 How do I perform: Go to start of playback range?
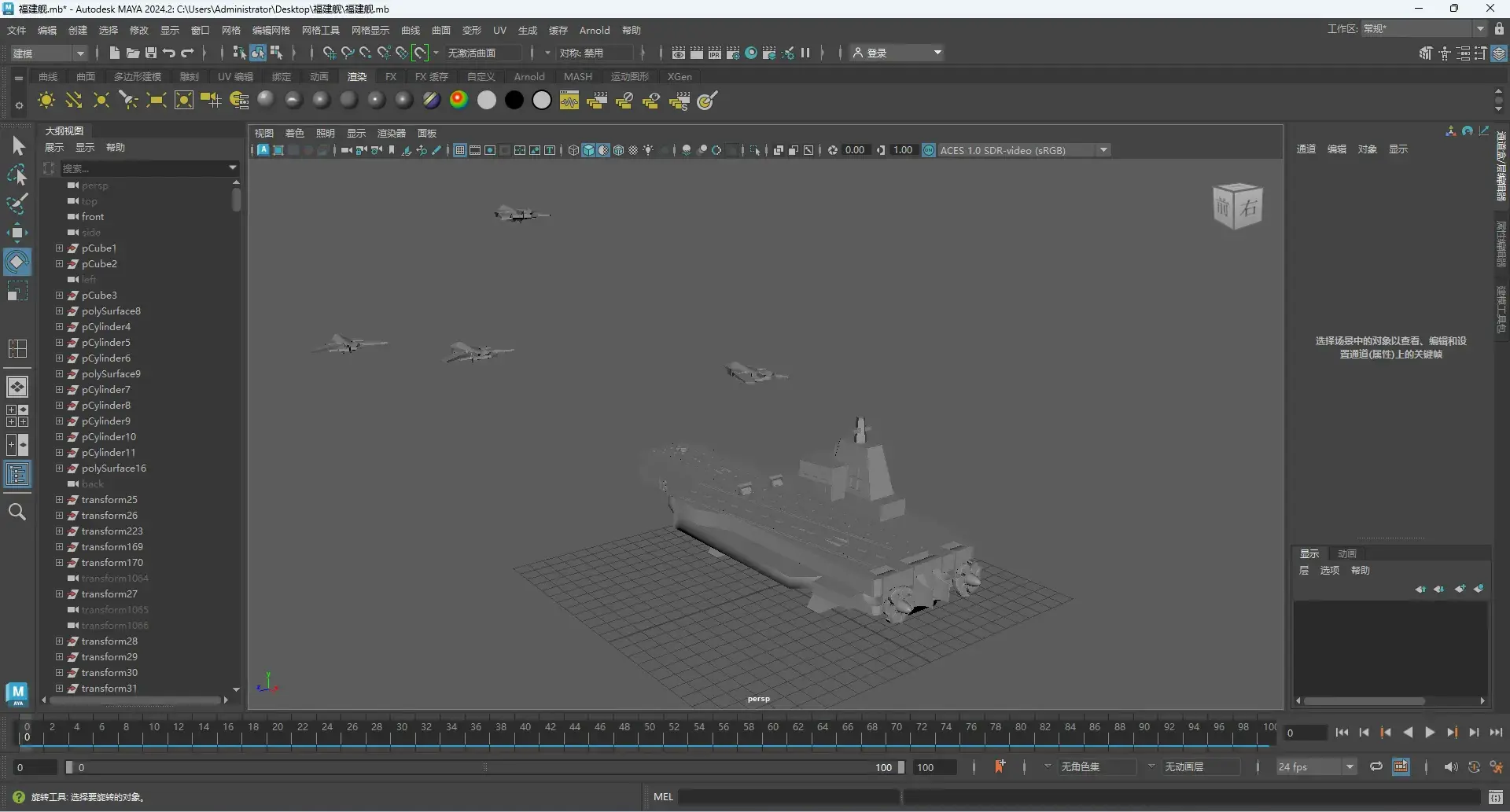1342,732
